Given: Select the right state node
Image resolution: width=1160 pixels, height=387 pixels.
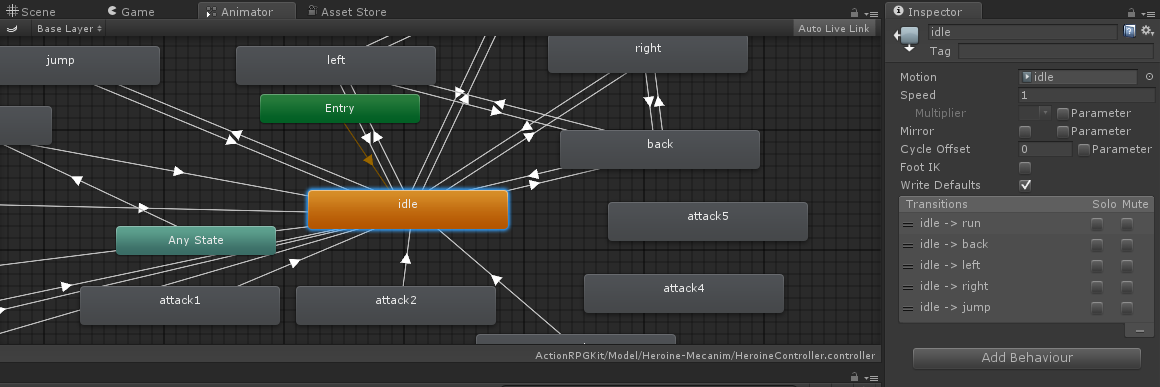Looking at the screenshot, I should coord(648,53).
